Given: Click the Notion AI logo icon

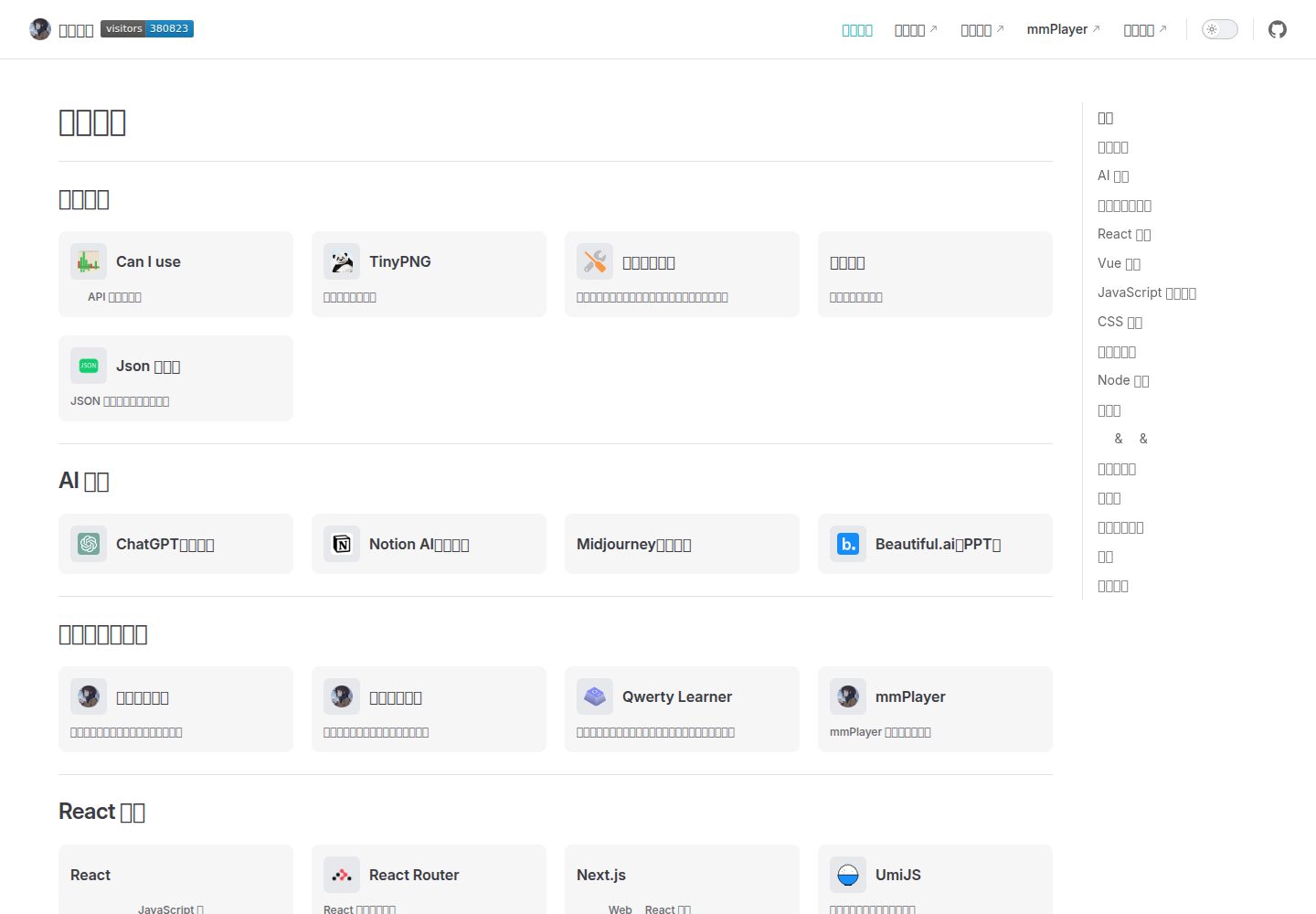Looking at the screenshot, I should coord(342,544).
